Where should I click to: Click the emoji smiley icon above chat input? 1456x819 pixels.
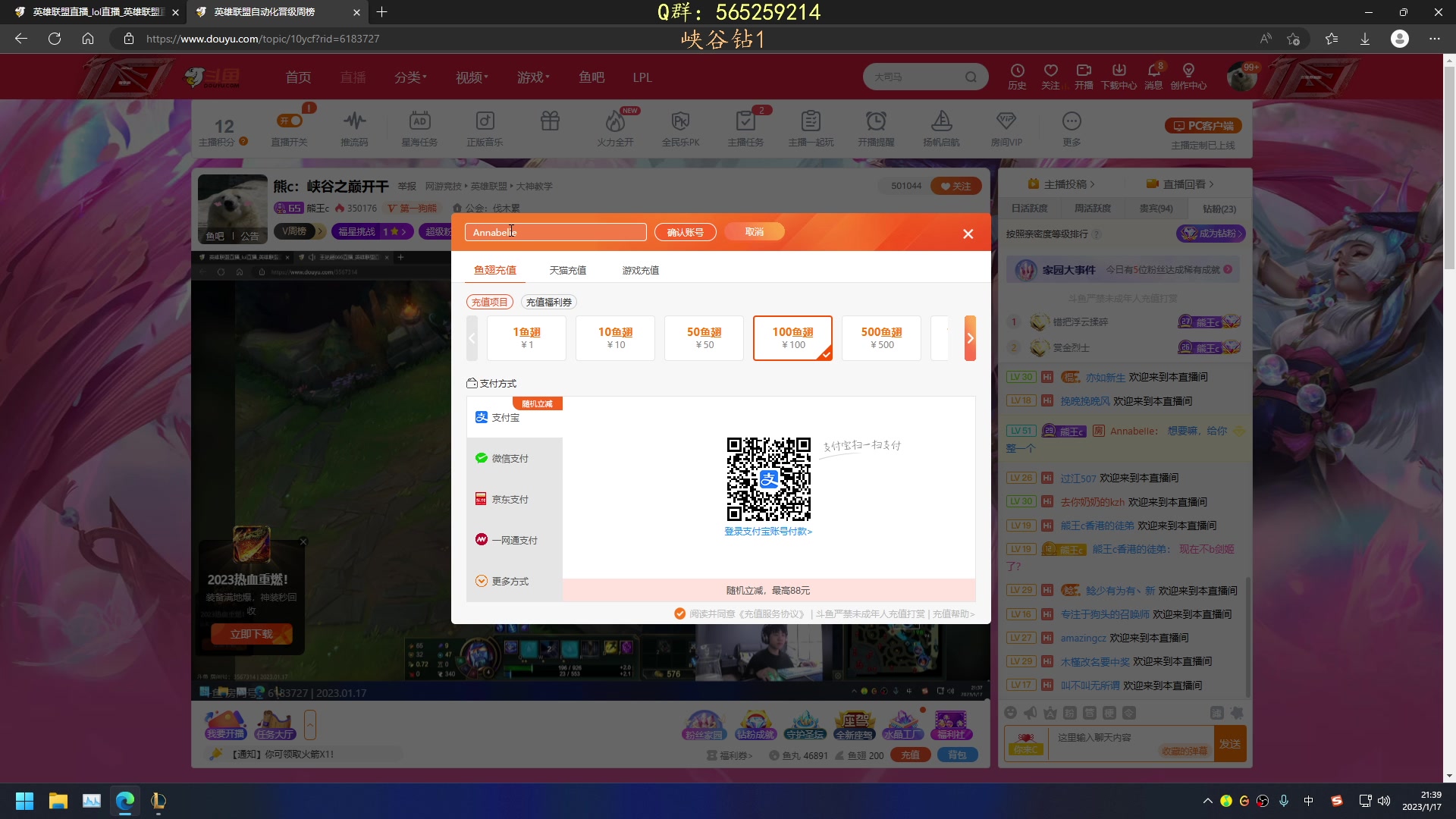point(1010,713)
